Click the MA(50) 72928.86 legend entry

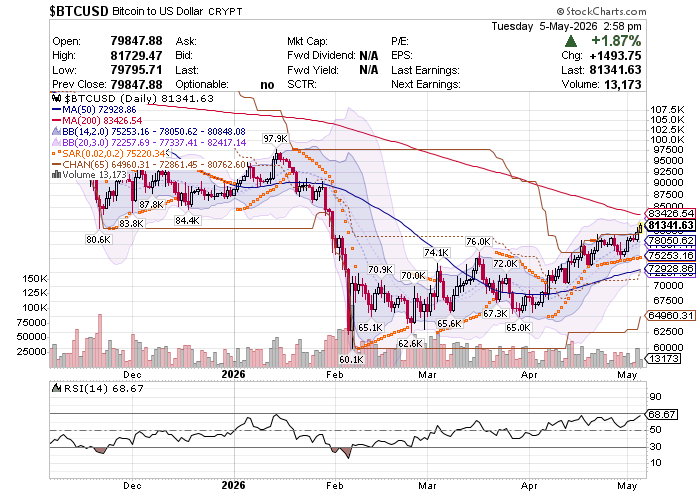[x=94, y=110]
